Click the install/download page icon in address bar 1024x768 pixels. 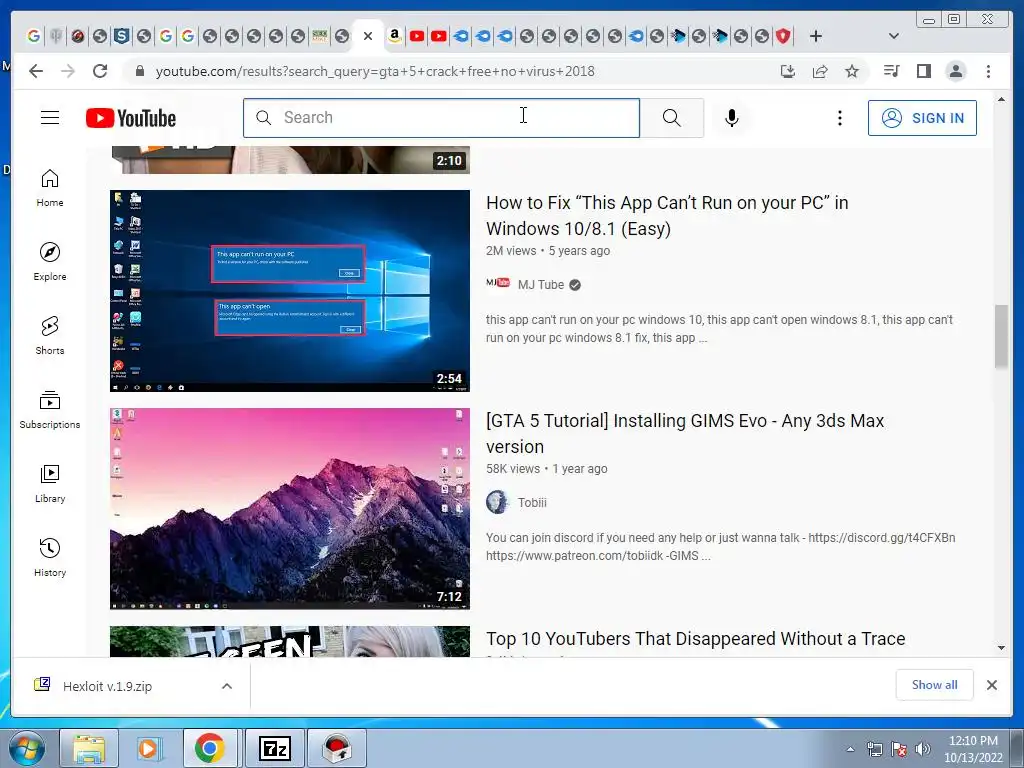pos(788,71)
